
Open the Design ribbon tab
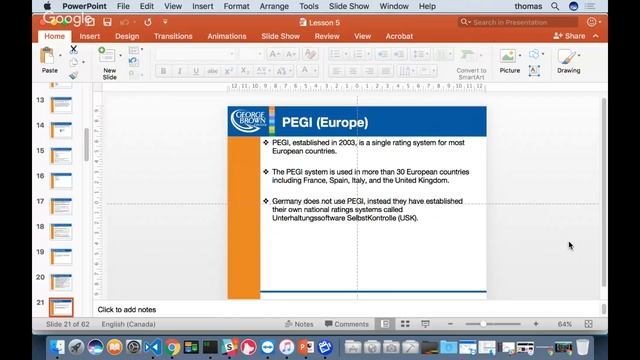pyautogui.click(x=127, y=36)
